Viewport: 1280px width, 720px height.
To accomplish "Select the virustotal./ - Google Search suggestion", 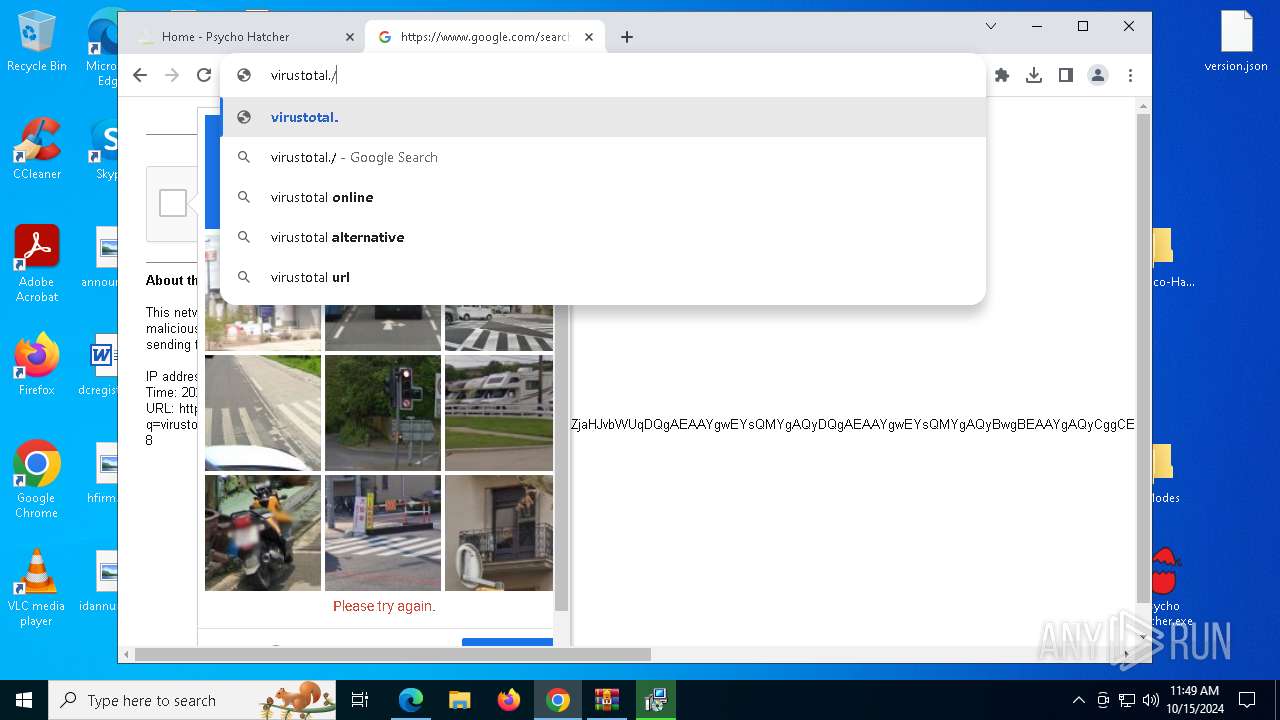I will coord(603,157).
